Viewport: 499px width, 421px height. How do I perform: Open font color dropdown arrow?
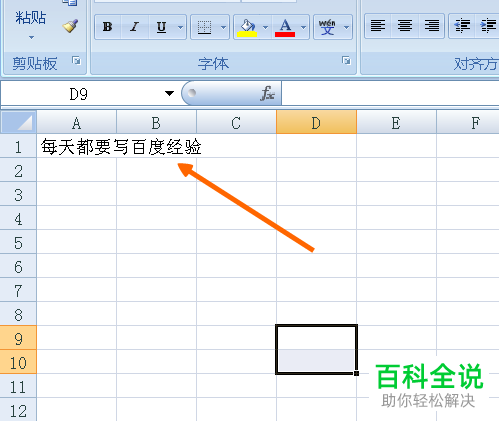click(303, 27)
